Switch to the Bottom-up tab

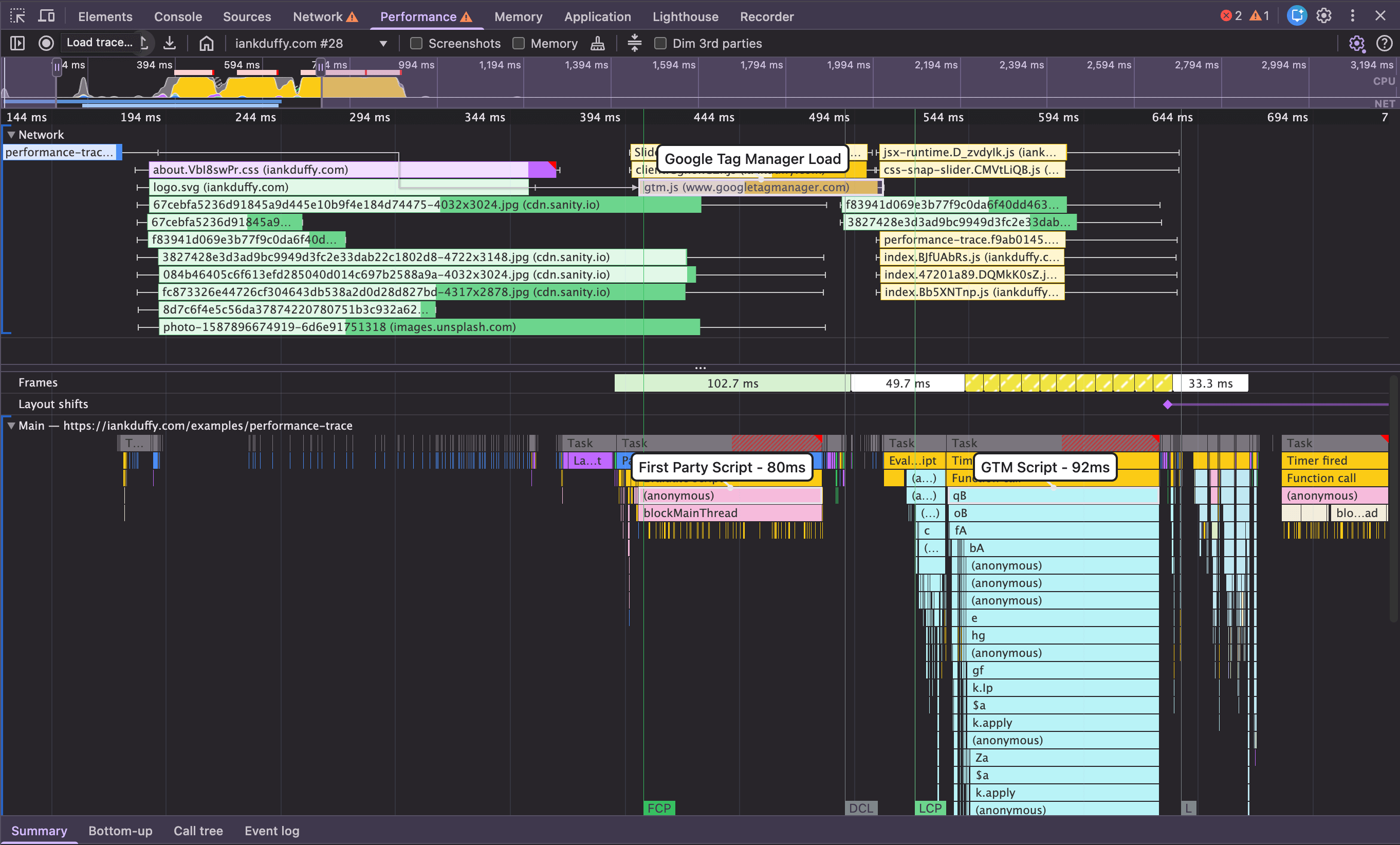click(120, 831)
